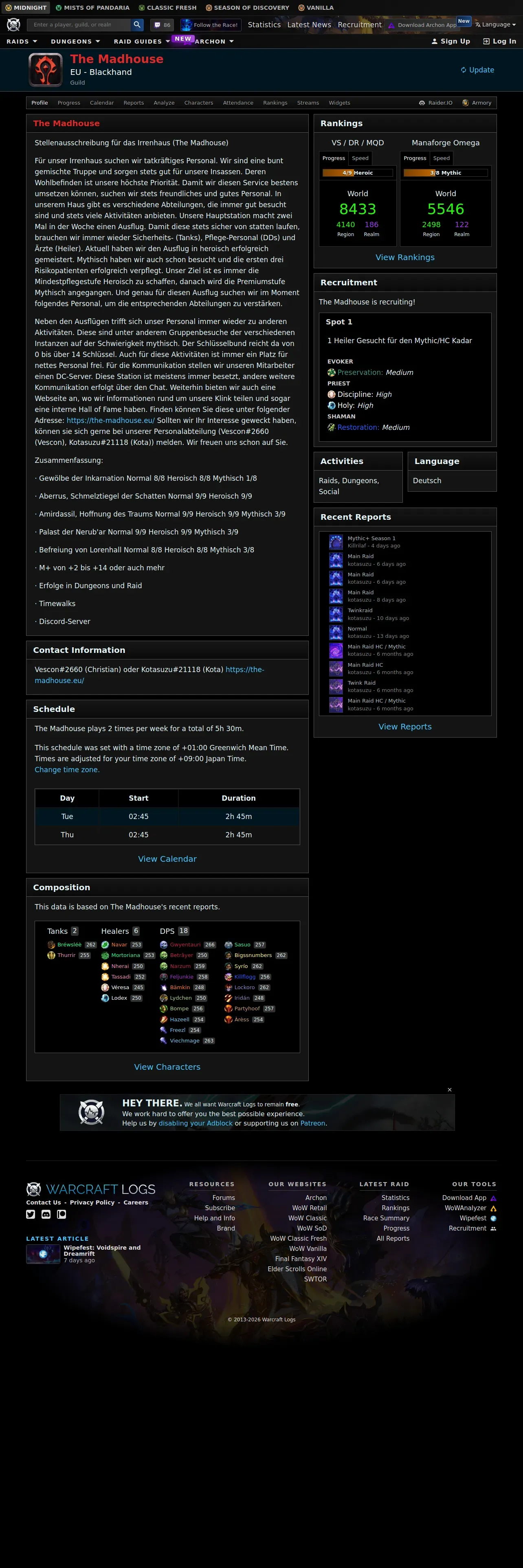Click the Sign Up button
This screenshot has width=523, height=1568.
450,42
